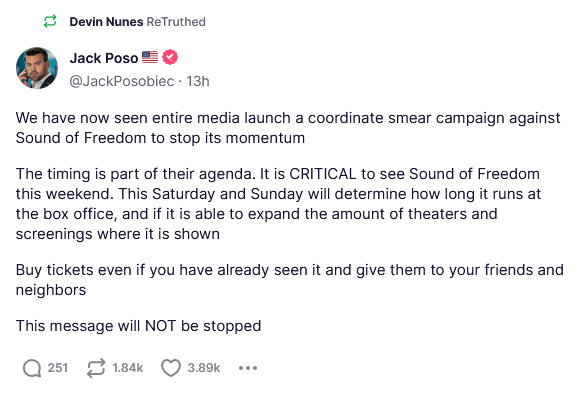Click the 13h post timestamp
Screen dimensions: 586x394
(198, 81)
